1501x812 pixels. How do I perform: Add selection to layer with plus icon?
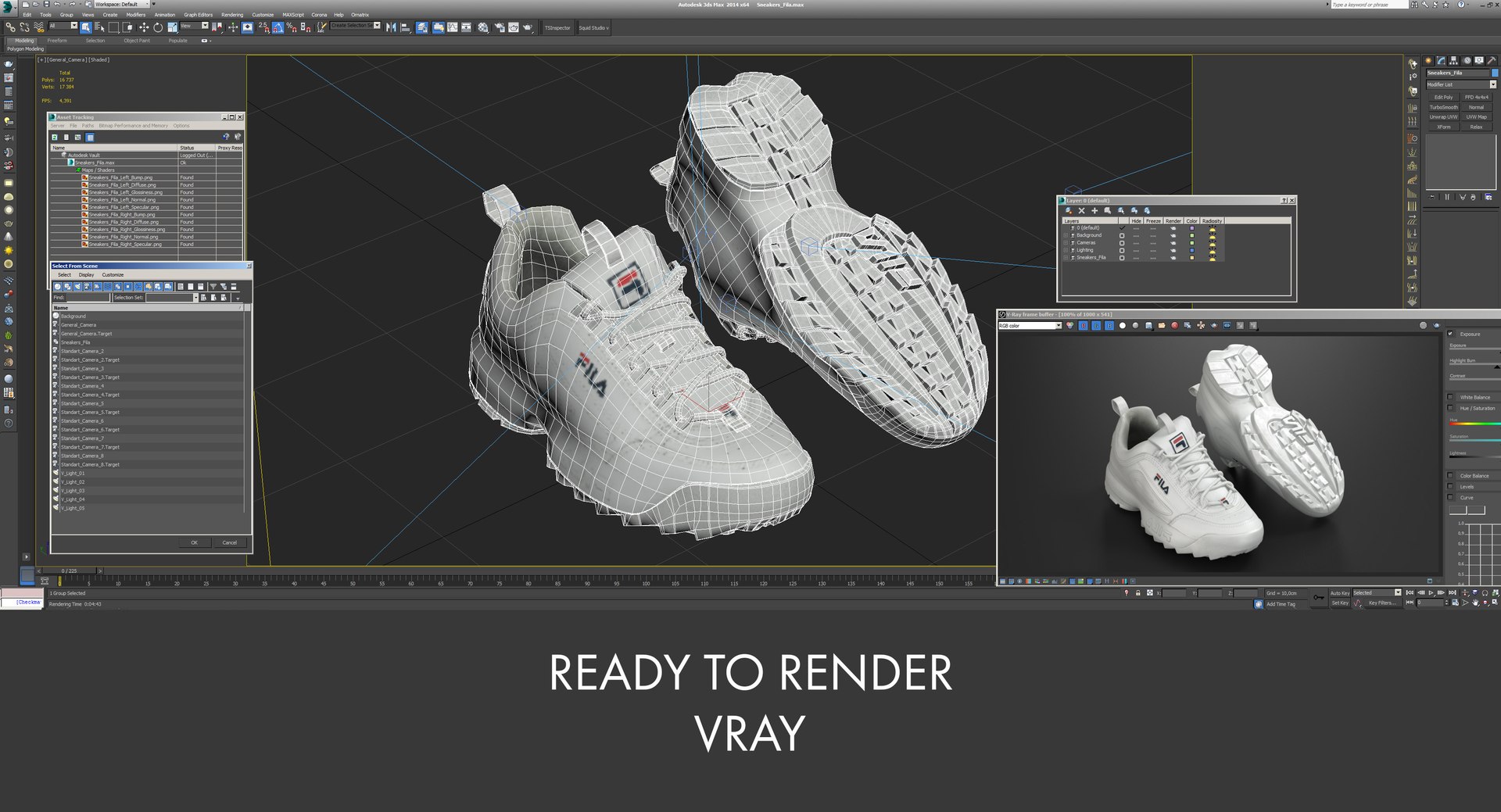pyautogui.click(x=1094, y=211)
